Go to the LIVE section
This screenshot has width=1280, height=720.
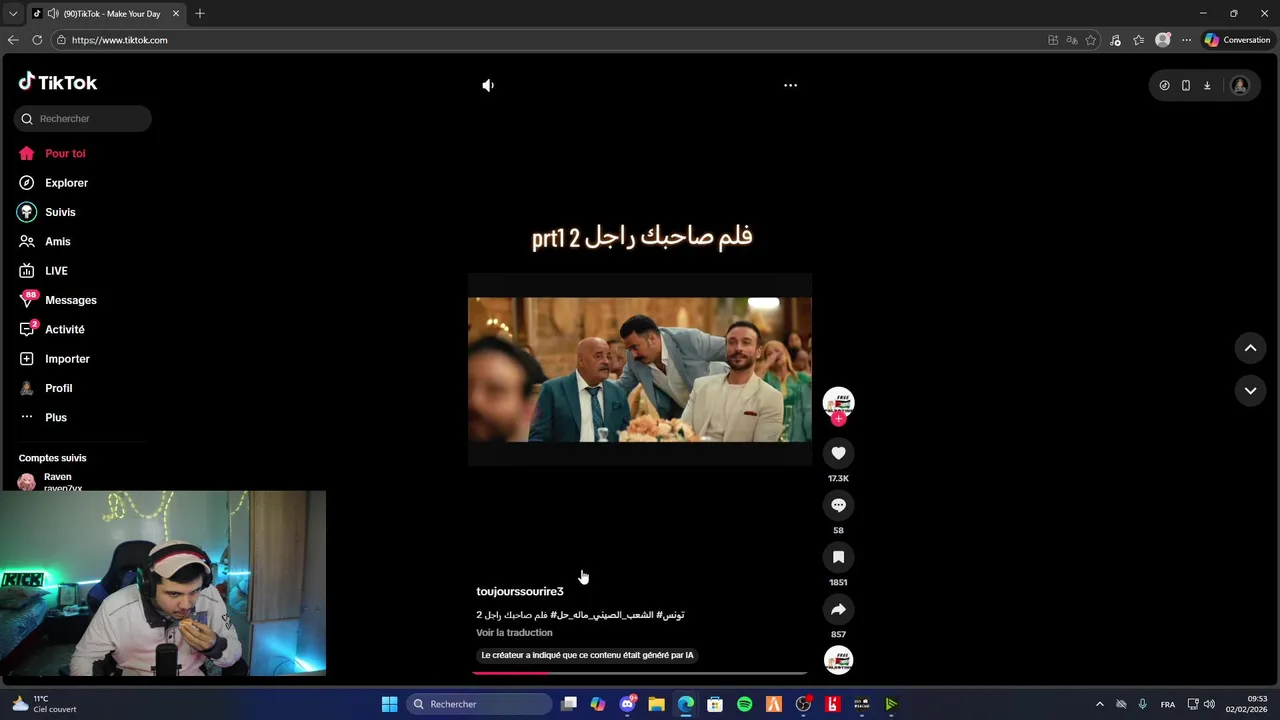point(56,271)
